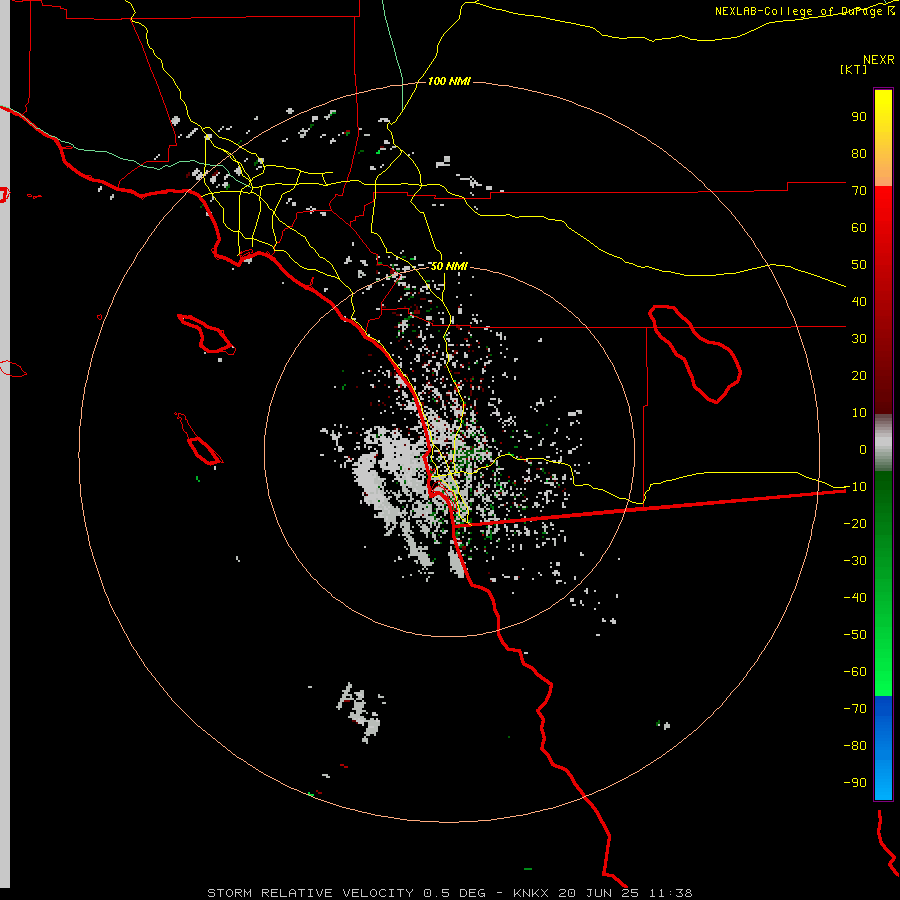The width and height of the screenshot is (900, 900).
Task: Click the yellow top segment of color bar
Action: coord(883,138)
